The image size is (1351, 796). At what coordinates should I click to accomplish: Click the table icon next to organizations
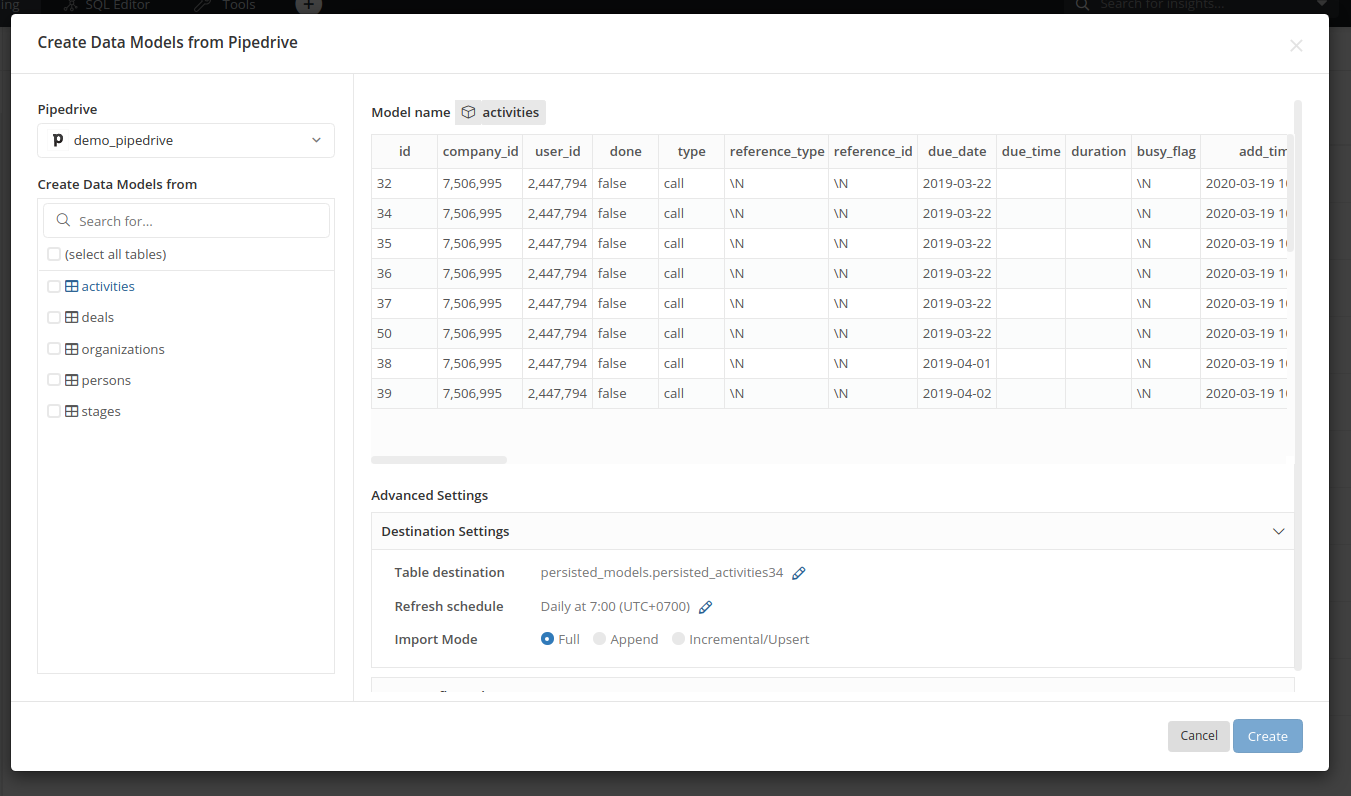point(71,349)
